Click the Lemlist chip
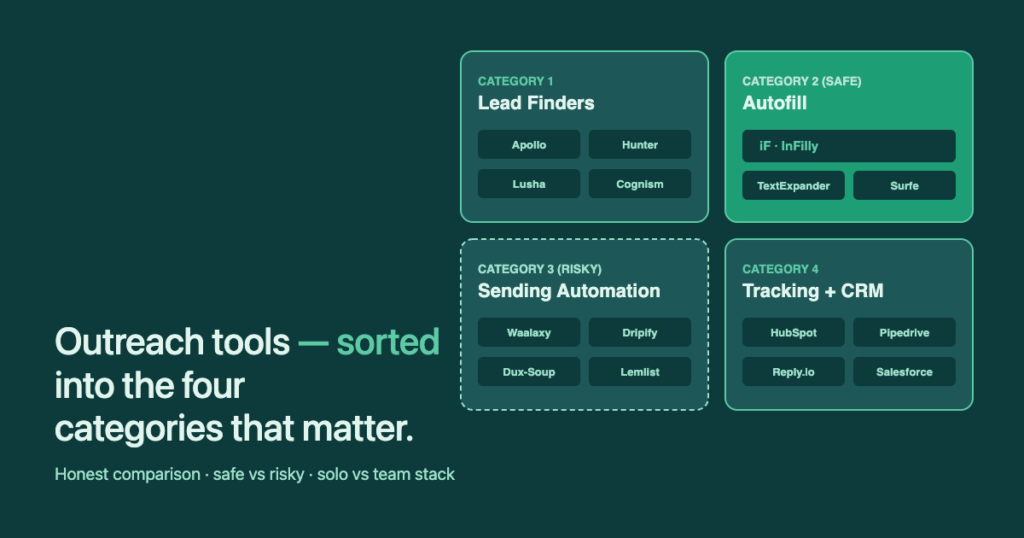 (639, 372)
